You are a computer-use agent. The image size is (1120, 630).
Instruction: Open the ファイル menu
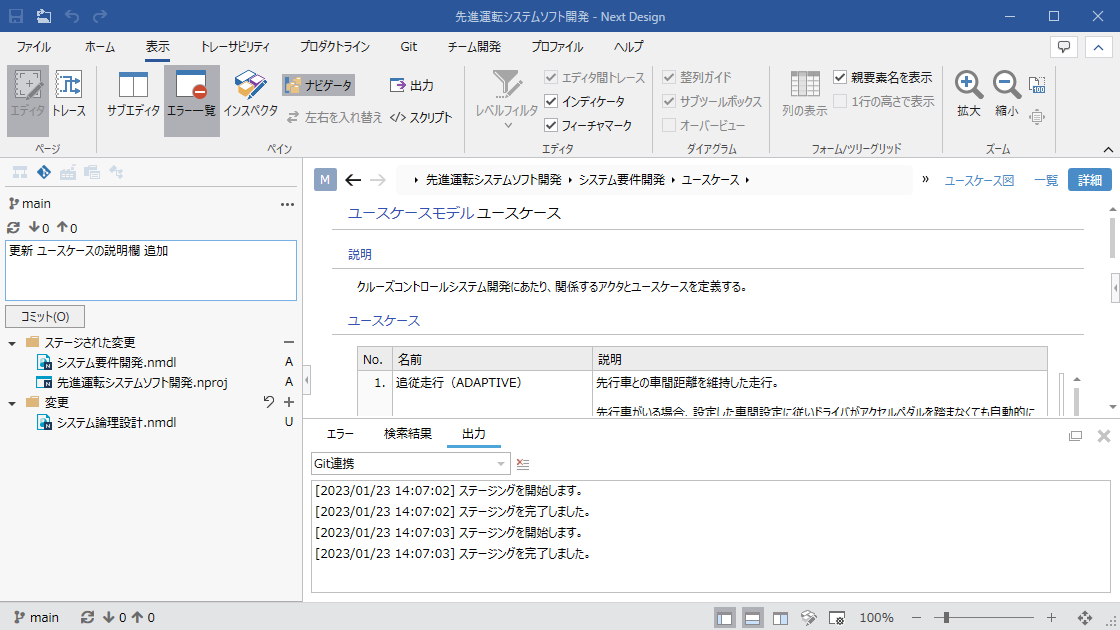pyautogui.click(x=34, y=46)
